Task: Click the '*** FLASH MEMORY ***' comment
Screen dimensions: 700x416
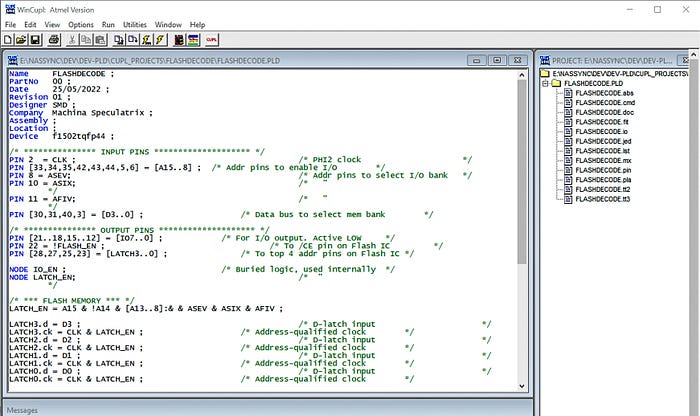Action: point(72,301)
